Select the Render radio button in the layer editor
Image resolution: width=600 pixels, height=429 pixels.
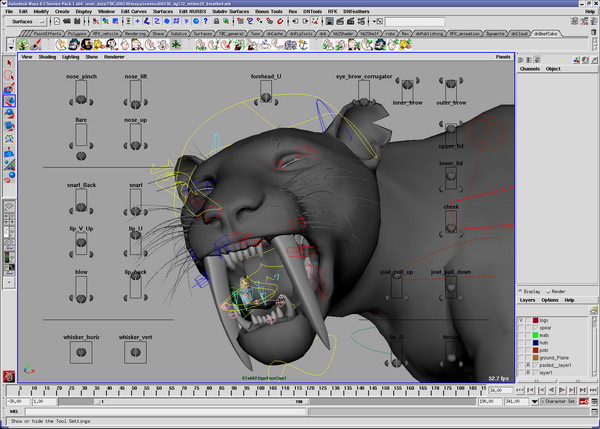click(x=548, y=291)
